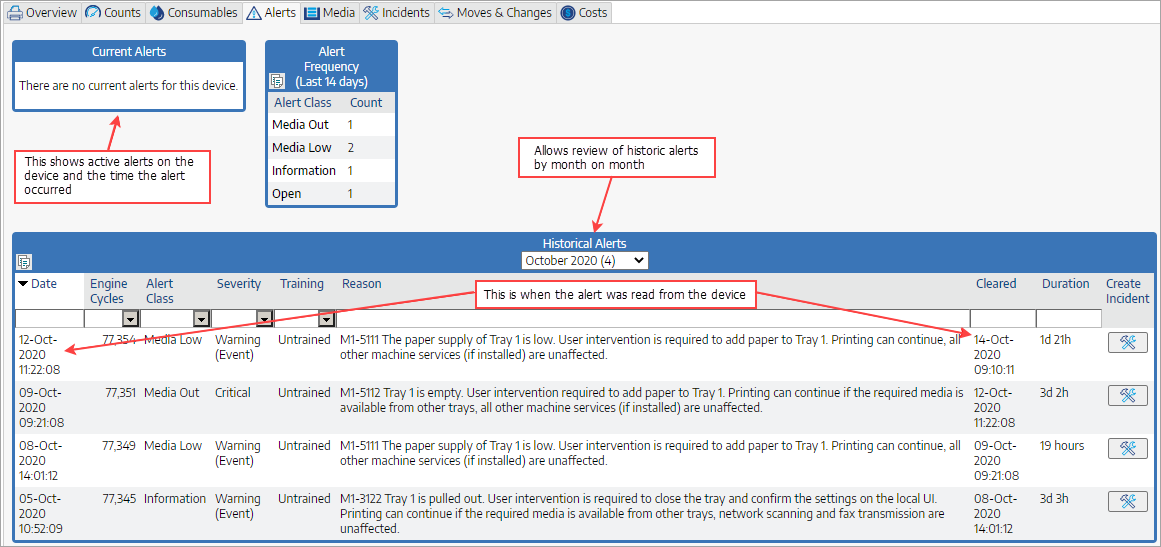Click the 77,349 engine cycles value

(118, 446)
